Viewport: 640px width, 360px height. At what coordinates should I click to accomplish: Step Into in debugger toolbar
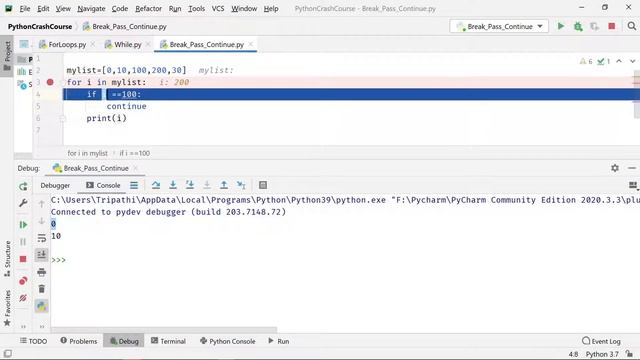[x=173, y=185]
